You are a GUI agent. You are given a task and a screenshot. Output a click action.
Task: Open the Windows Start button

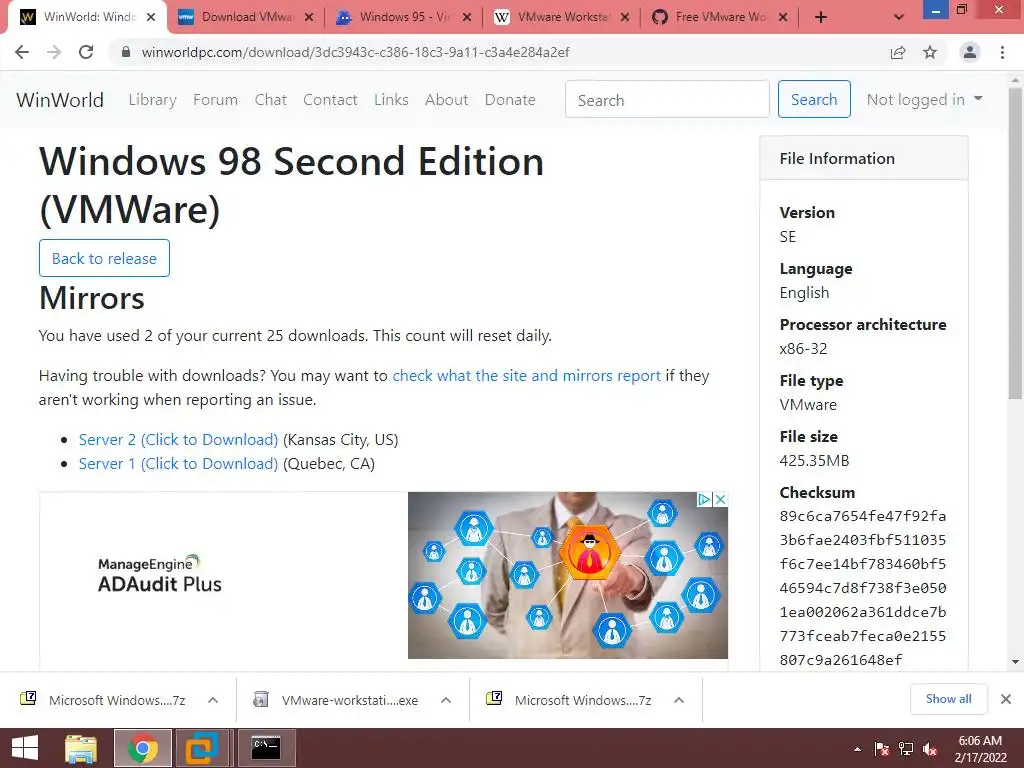click(25, 748)
